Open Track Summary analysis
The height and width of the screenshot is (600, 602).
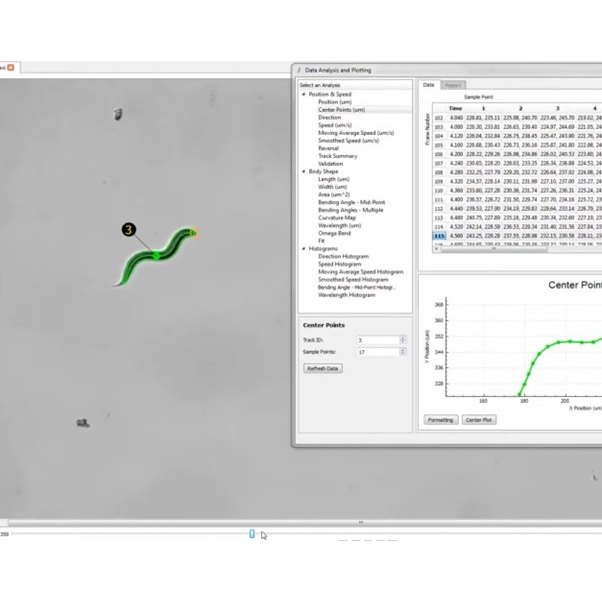click(x=337, y=156)
